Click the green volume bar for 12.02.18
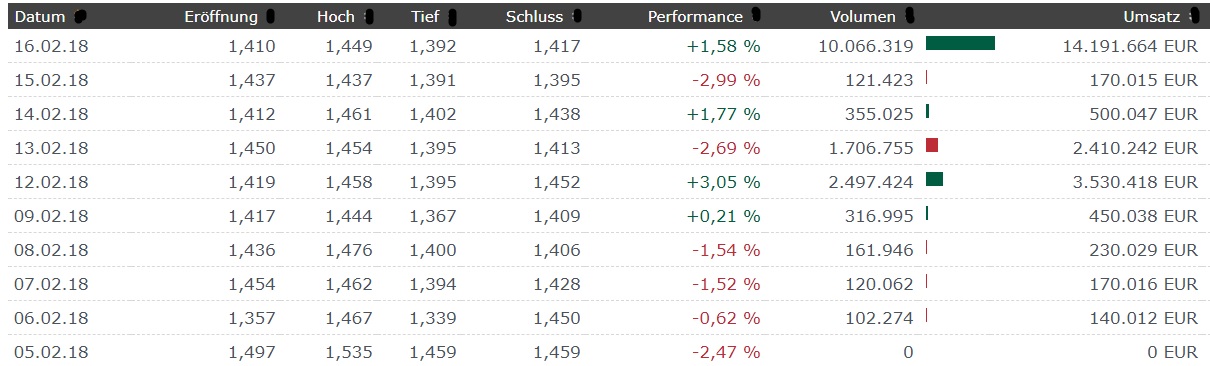Screen dimensions: 1210x366 pos(934,180)
